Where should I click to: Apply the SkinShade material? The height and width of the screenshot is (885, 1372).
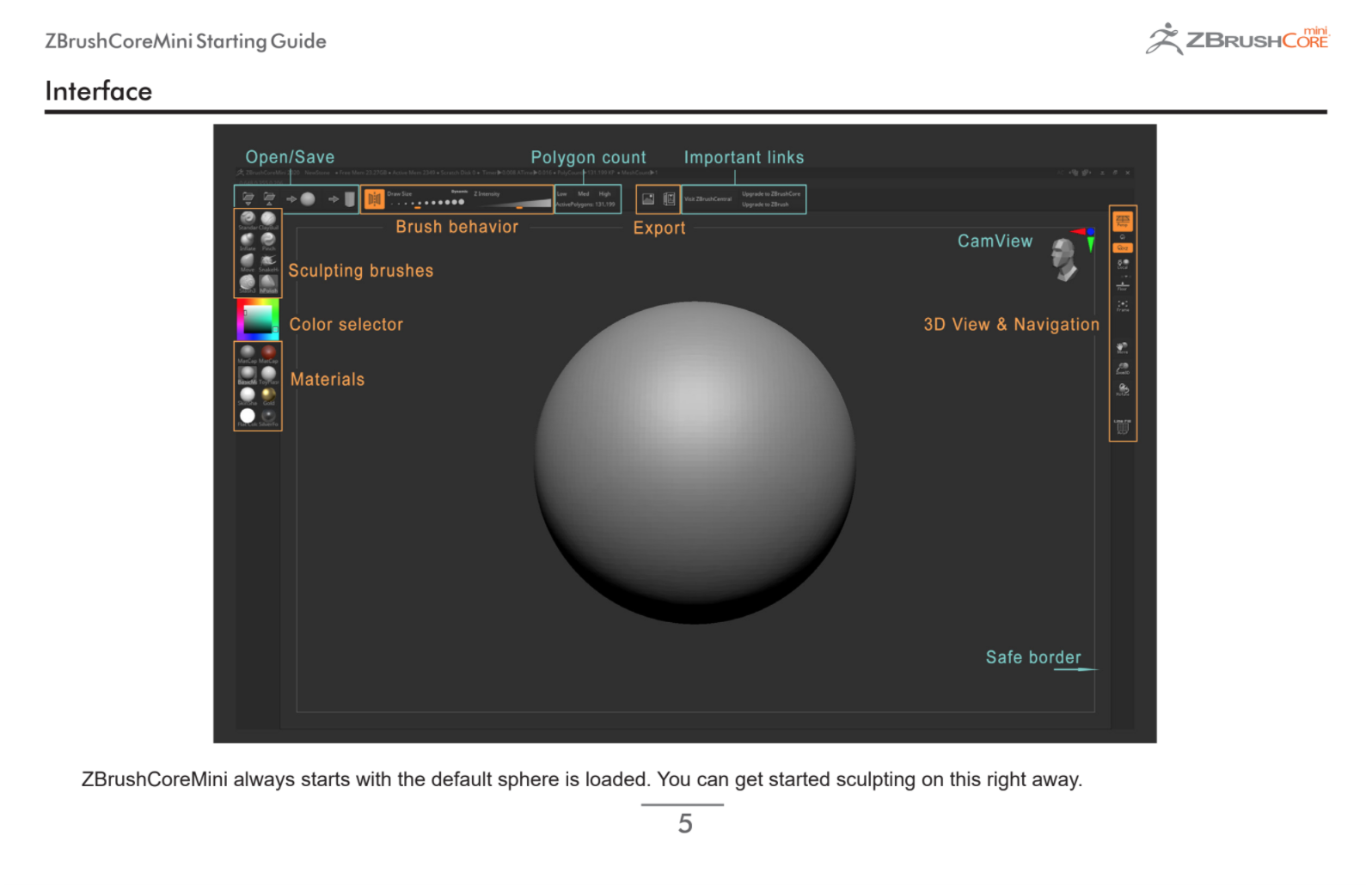(x=248, y=396)
